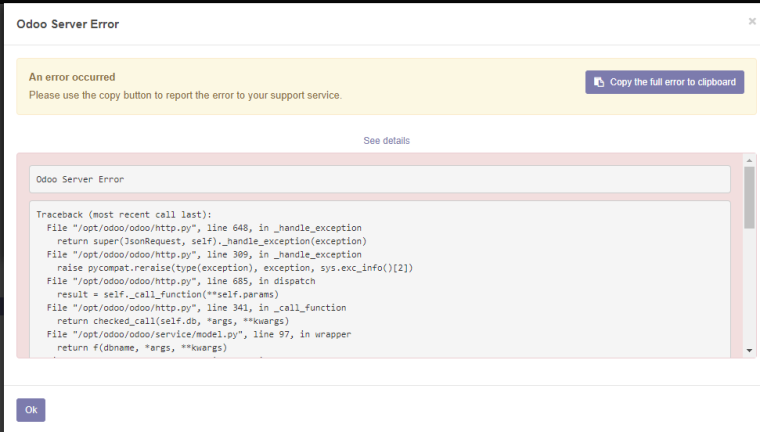Click "Traceback (most recent call last):" line
Screen dimensions: 760x432
[124, 215]
